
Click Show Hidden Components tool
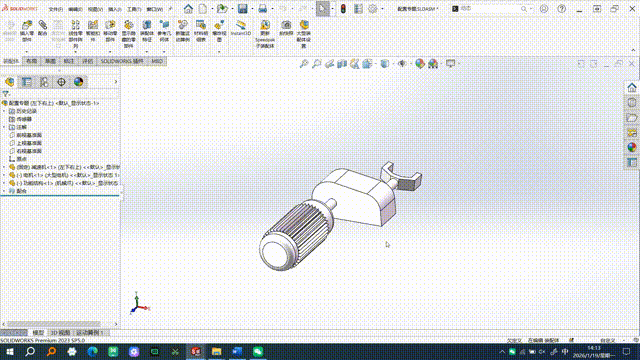coord(129,34)
